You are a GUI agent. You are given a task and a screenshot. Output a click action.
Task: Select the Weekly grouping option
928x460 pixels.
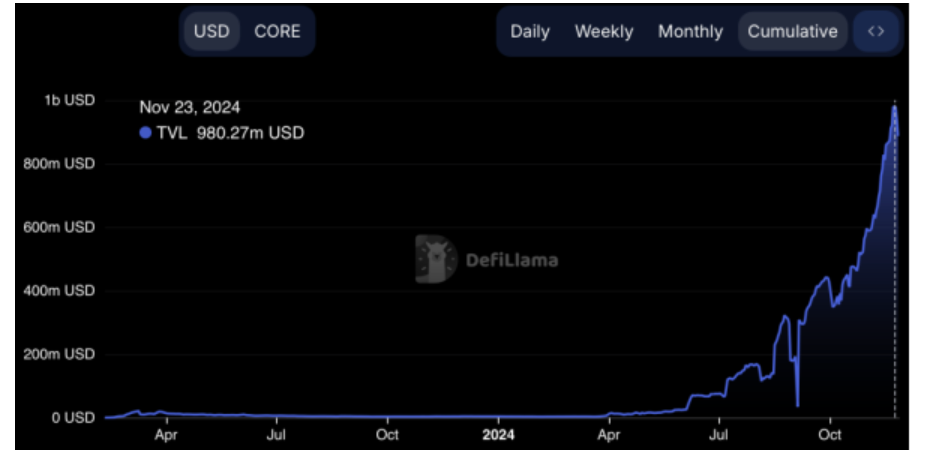click(604, 31)
